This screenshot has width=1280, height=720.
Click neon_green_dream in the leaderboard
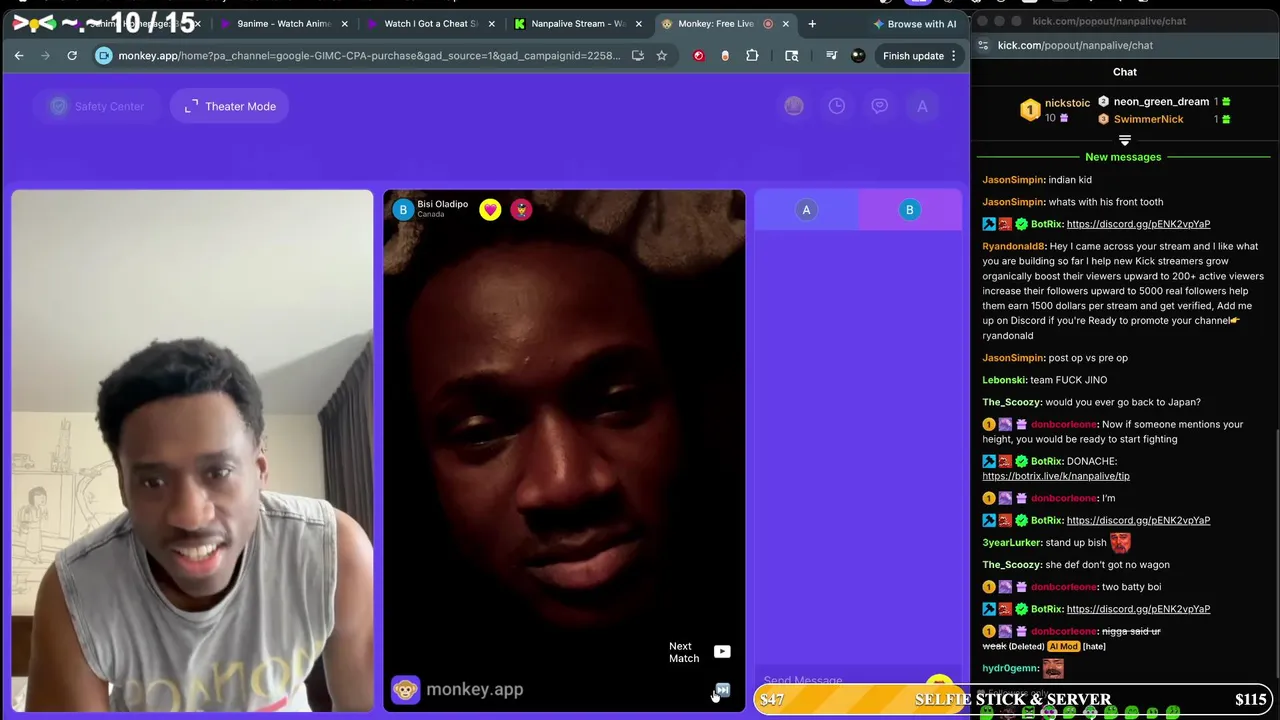tap(1161, 102)
